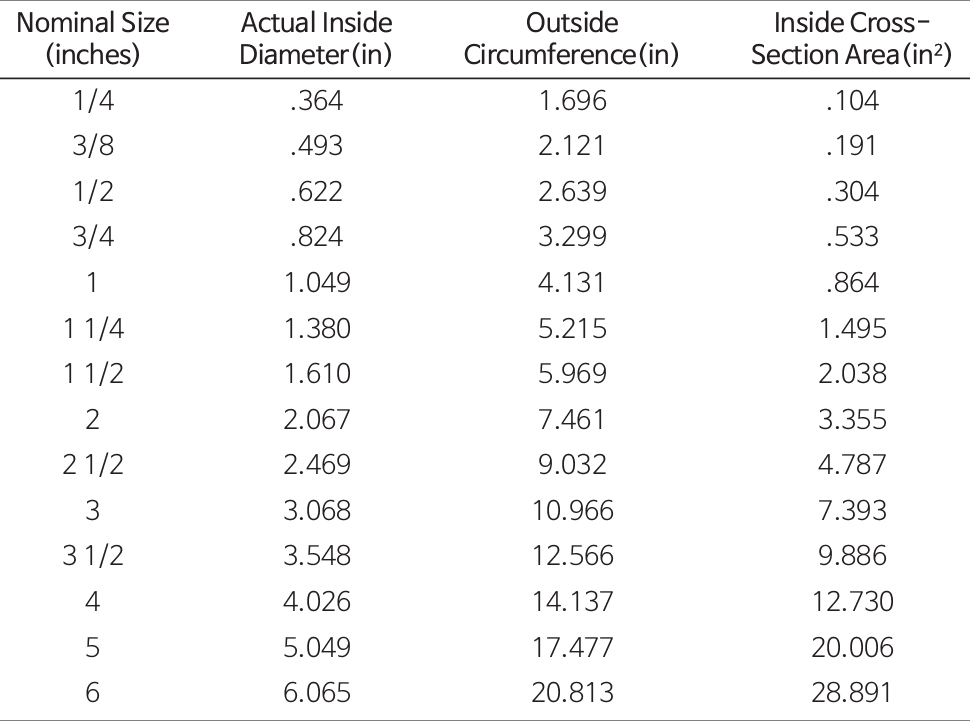This screenshot has height=721, width=970.
Task: Click the Inside Cross-Section Area header
Action: [x=853, y=38]
